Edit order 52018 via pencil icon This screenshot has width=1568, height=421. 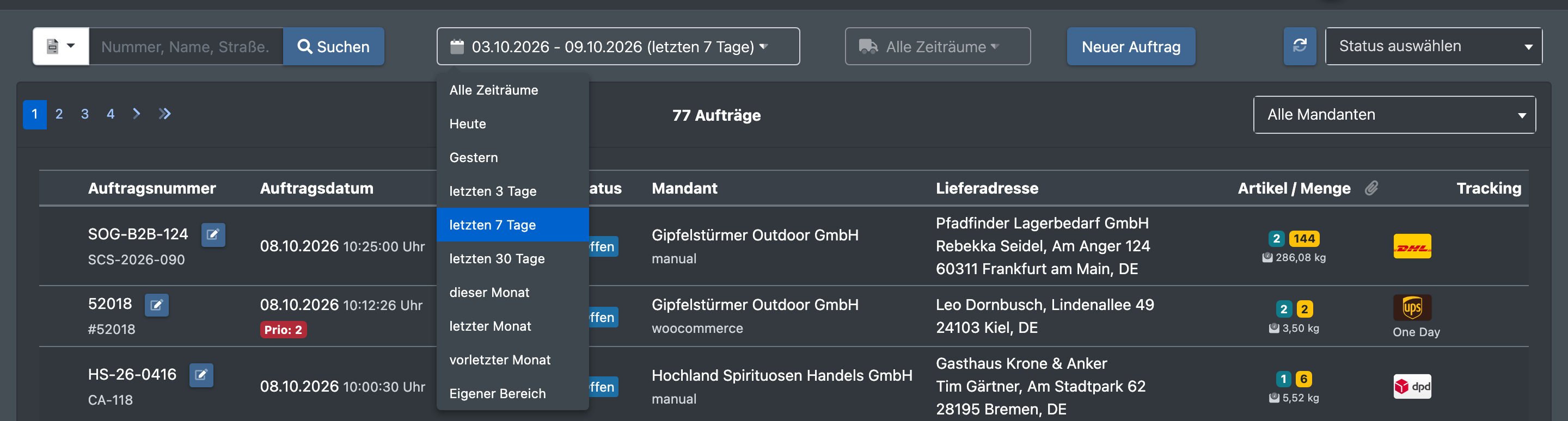click(156, 305)
